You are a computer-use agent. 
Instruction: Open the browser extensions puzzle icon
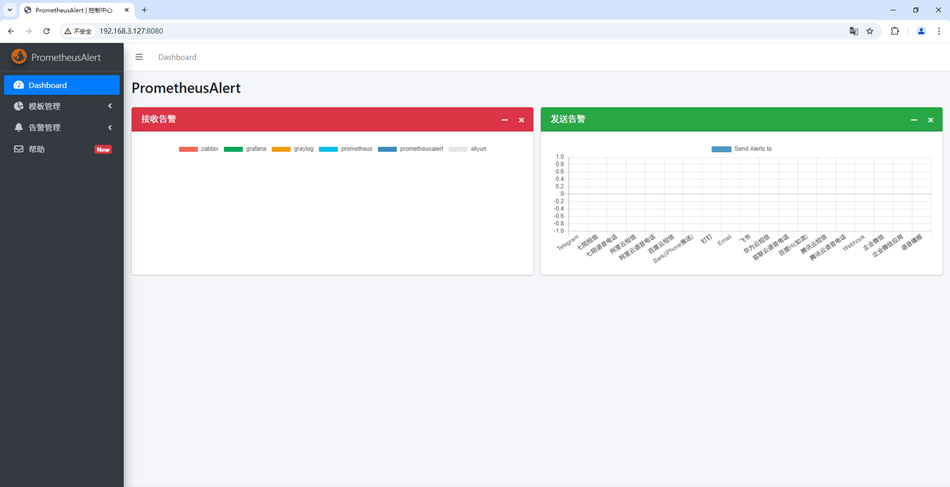[x=894, y=31]
